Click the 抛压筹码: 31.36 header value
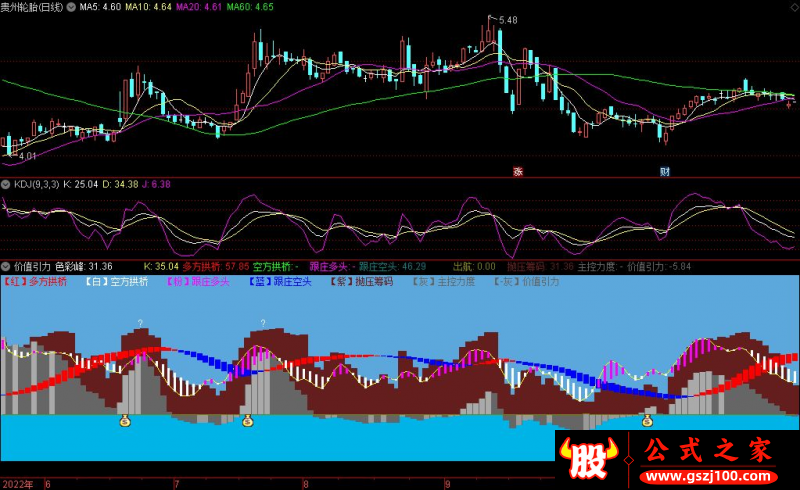Screen dimensions: 800x490 pyautogui.click(x=540, y=266)
